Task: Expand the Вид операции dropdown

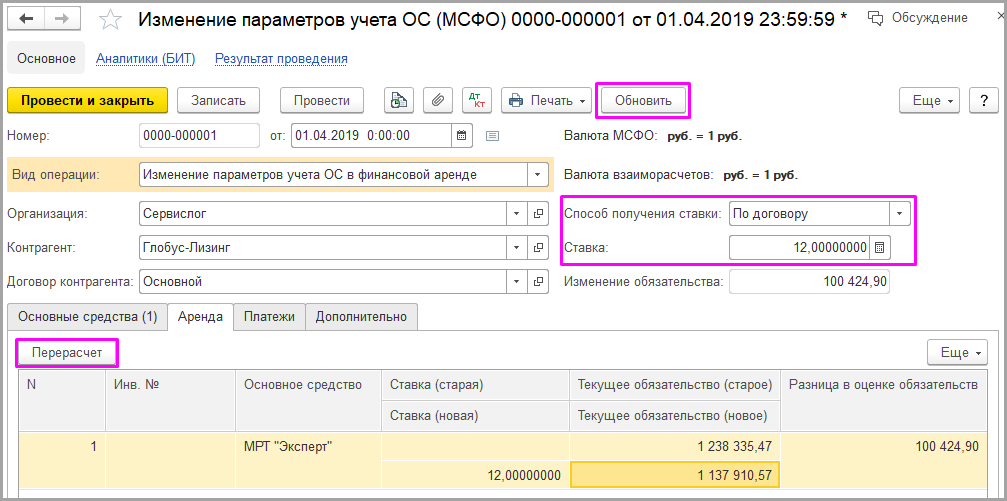Action: [x=538, y=174]
